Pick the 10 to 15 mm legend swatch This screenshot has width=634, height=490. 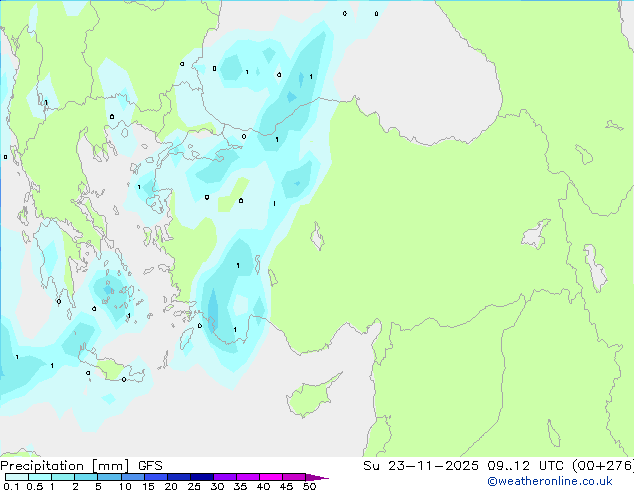point(132,477)
